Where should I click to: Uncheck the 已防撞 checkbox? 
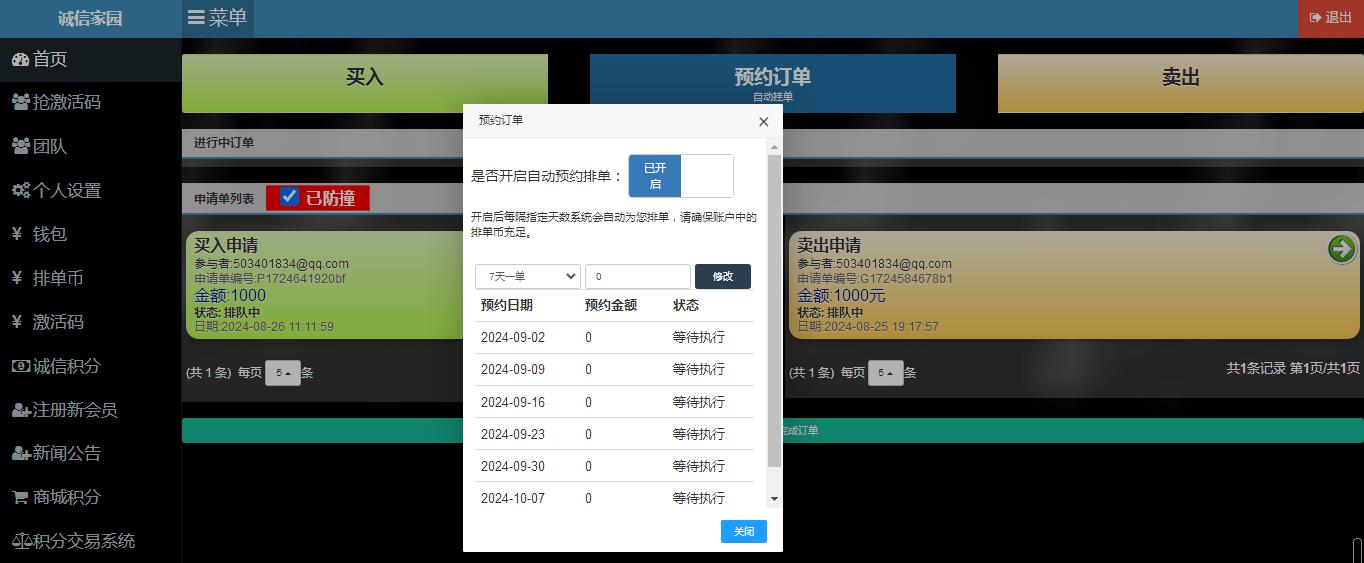pyautogui.click(x=289, y=197)
